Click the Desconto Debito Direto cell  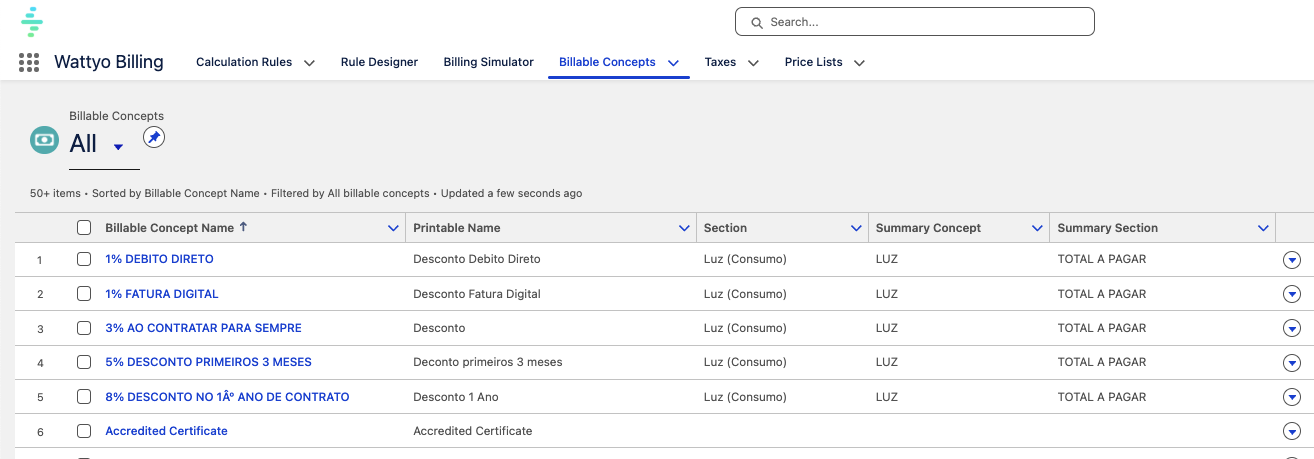pyautogui.click(x=476, y=259)
